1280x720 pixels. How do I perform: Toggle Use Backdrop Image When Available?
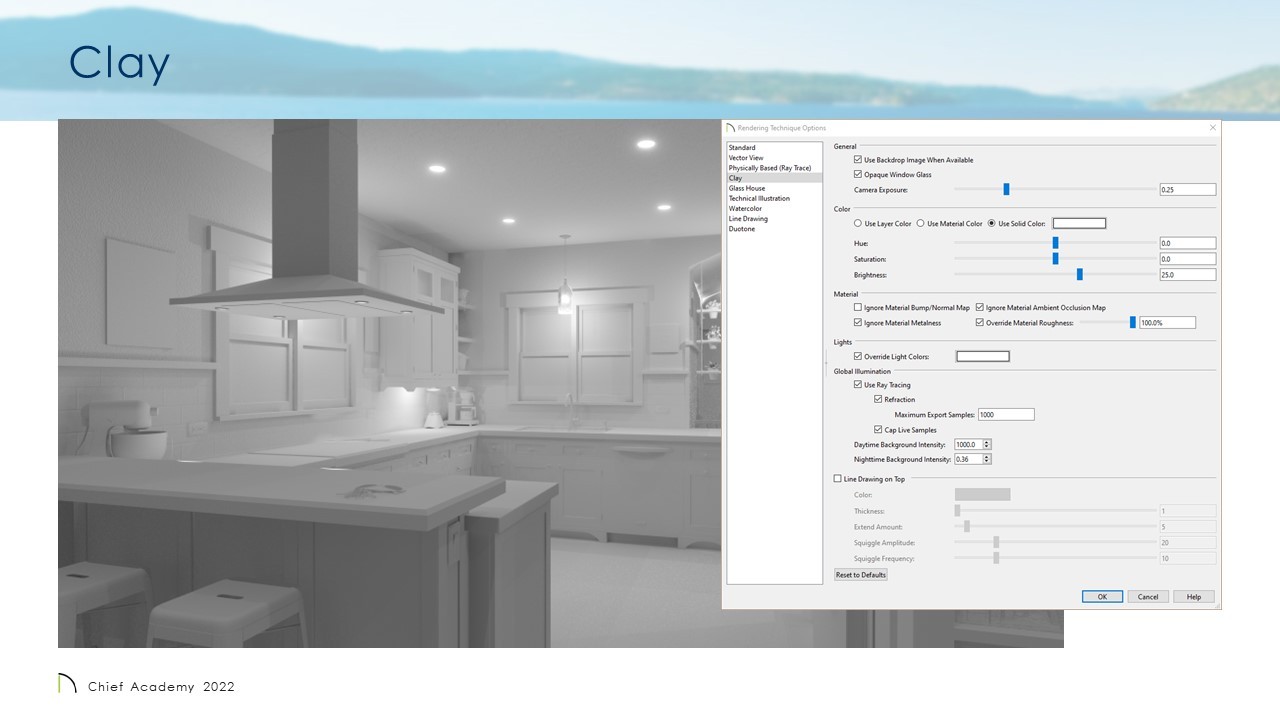click(858, 160)
